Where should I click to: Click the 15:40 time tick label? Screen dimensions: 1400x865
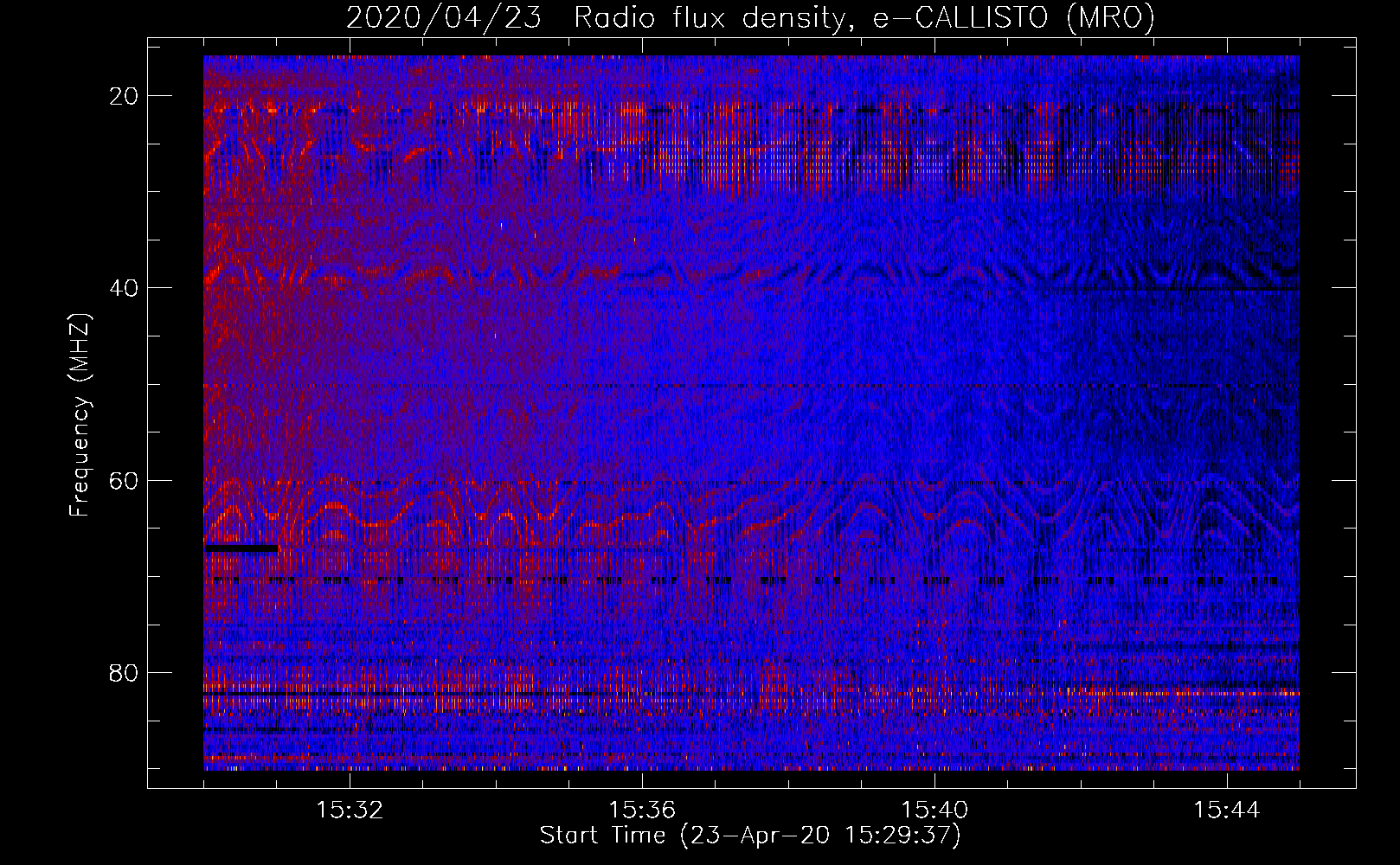(934, 810)
